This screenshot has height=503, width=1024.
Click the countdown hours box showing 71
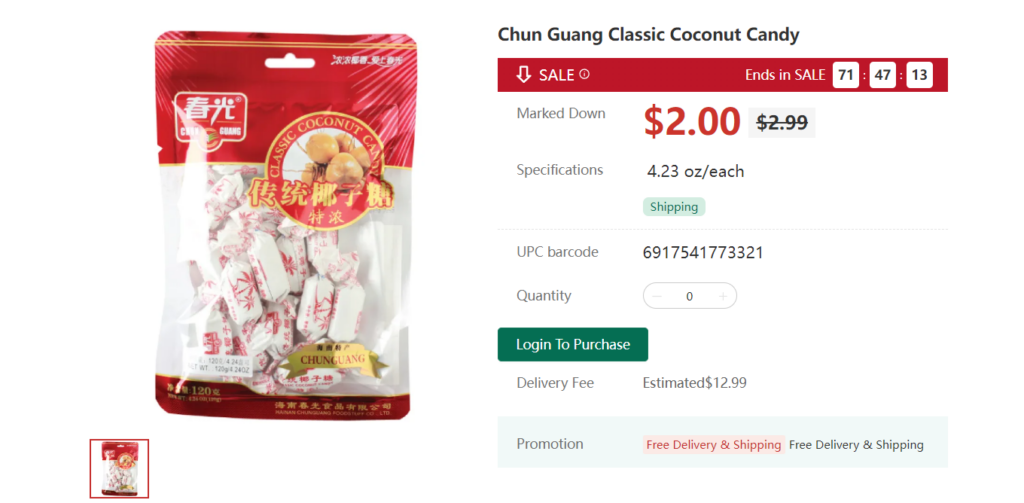[846, 75]
